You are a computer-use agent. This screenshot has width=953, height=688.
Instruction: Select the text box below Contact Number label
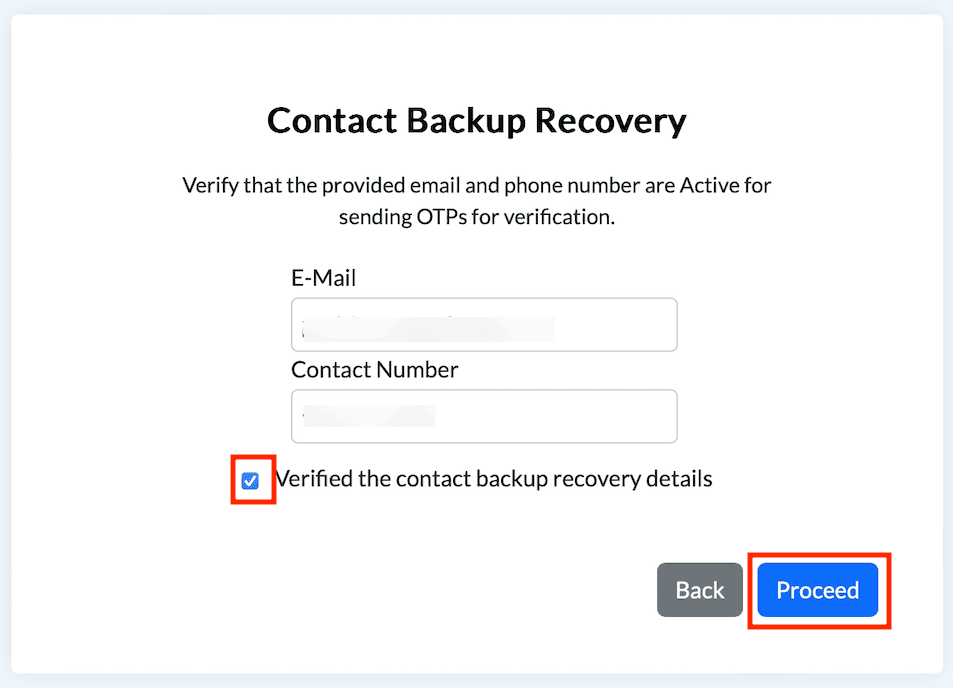(x=484, y=416)
